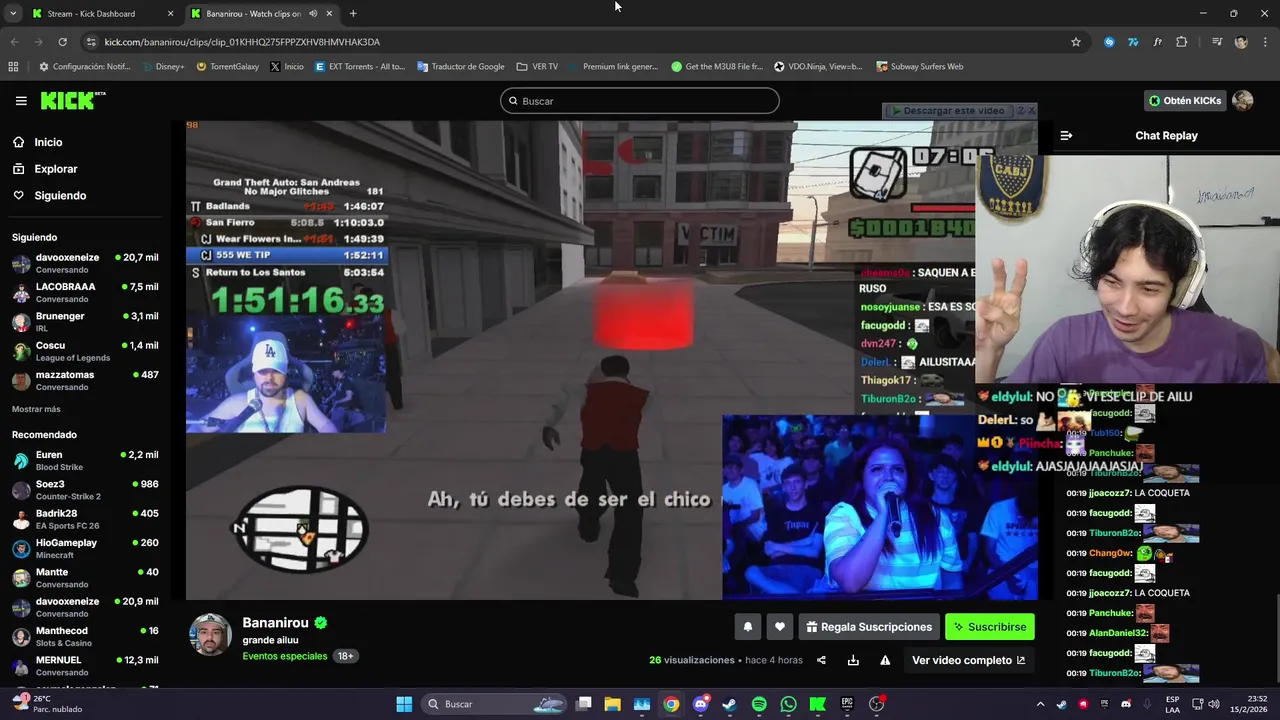The image size is (1280, 720).
Task: Expand Mostrar más in followed channels
Action: [x=36, y=409]
